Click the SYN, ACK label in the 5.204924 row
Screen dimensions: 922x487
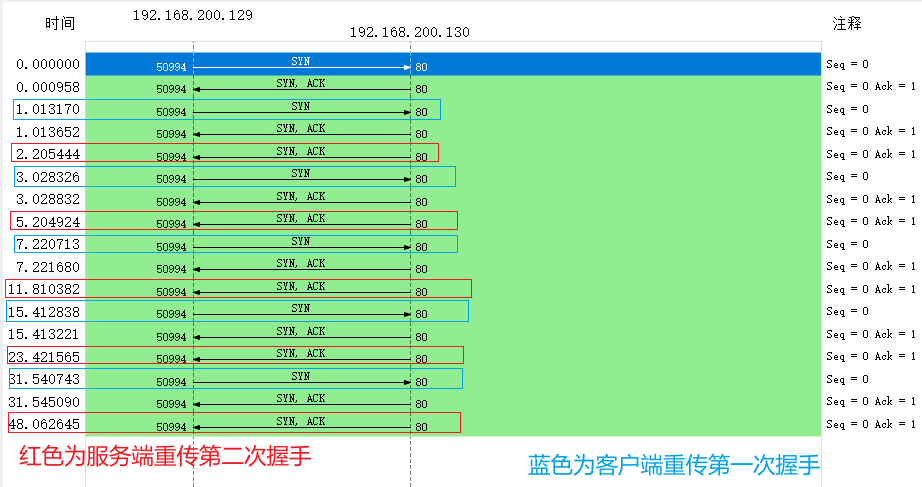click(x=300, y=218)
